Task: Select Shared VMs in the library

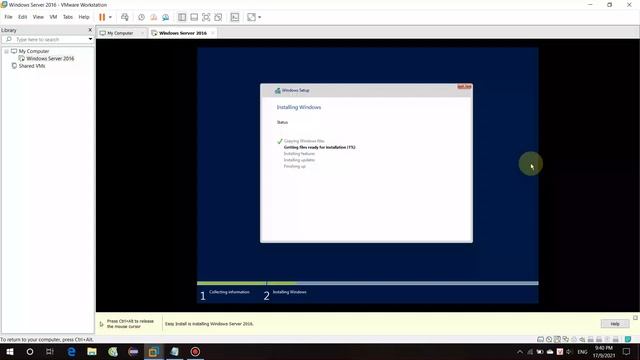Action: (32, 66)
